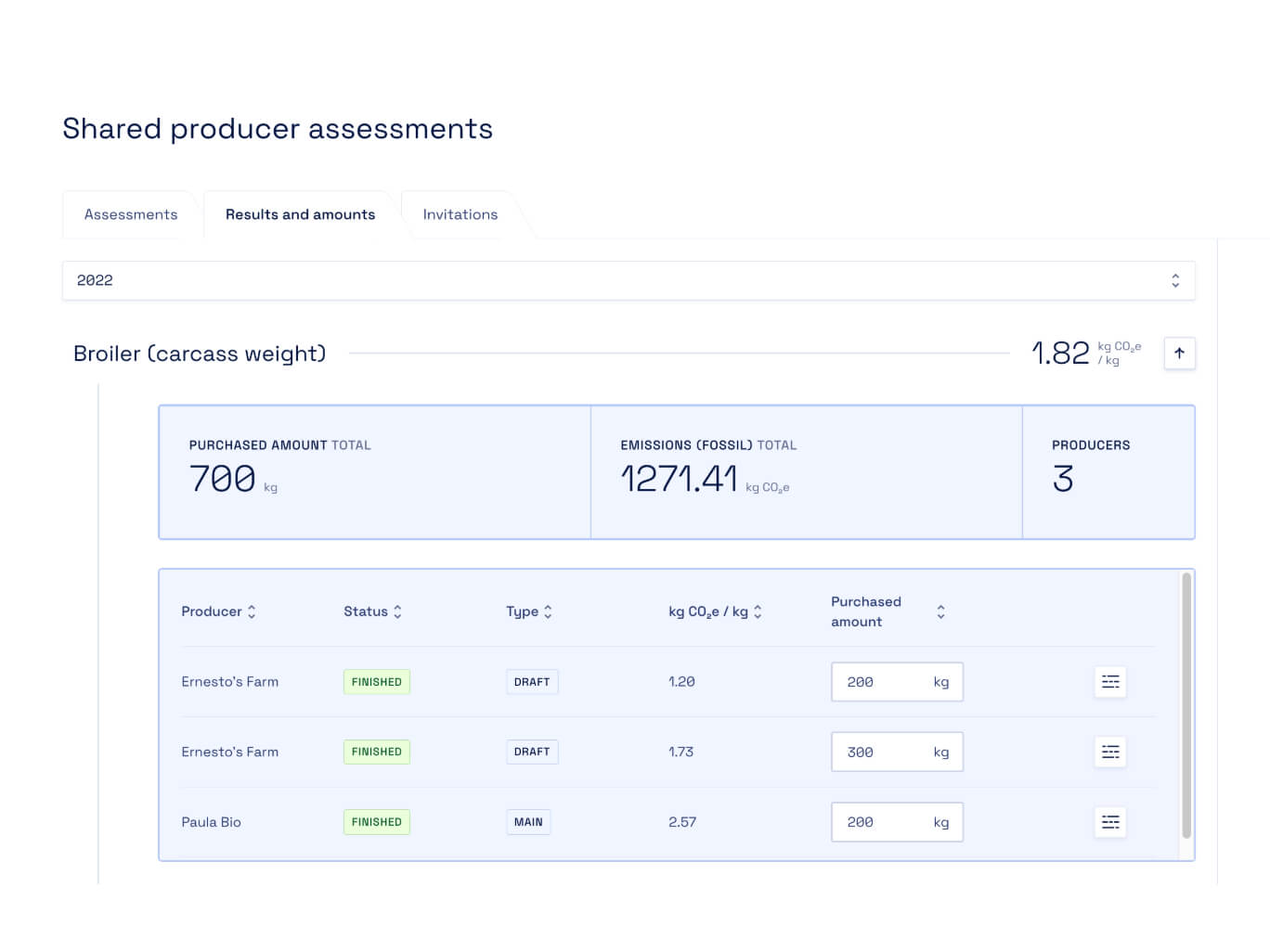Screen dimensions: 1270x952
Task: Click the DRAFT badge on the first row
Action: 532,681
